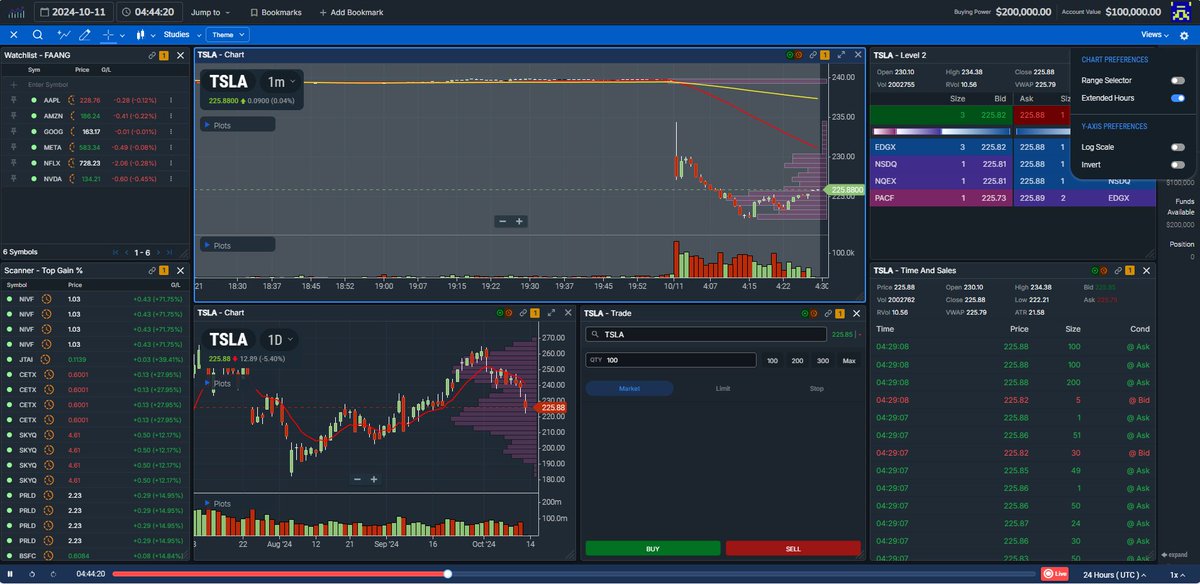Set quantity to 100 preset button
The image size is (1200, 584).
772,360
